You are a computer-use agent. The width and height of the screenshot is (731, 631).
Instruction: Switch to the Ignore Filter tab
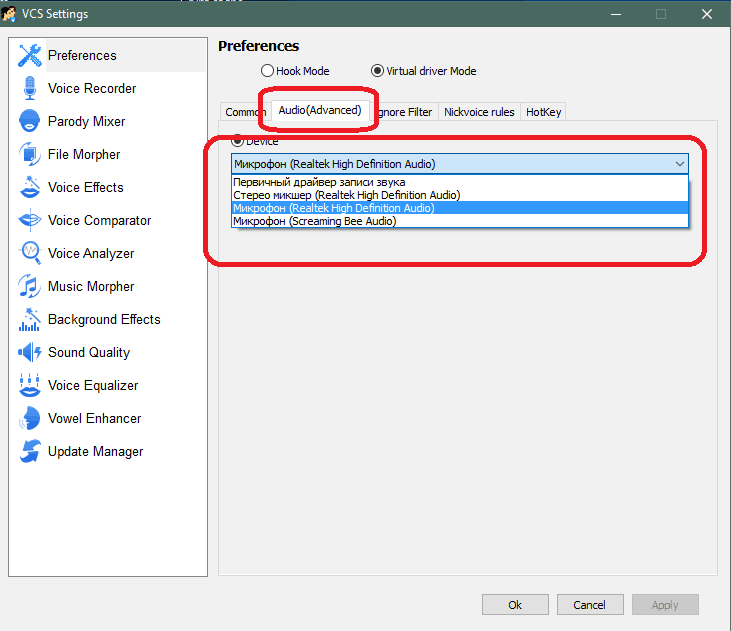click(404, 112)
